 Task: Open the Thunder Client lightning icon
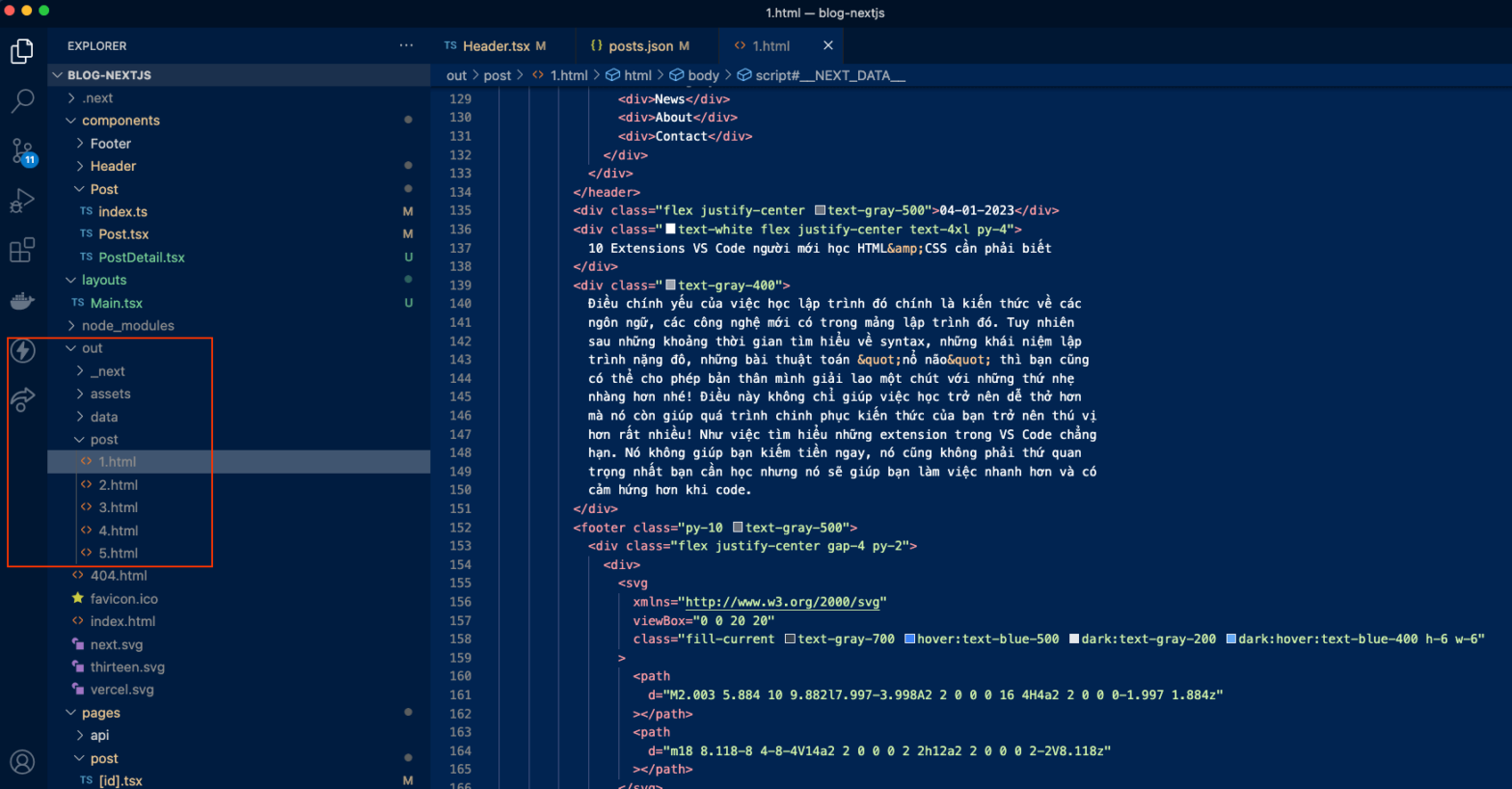tap(22, 351)
